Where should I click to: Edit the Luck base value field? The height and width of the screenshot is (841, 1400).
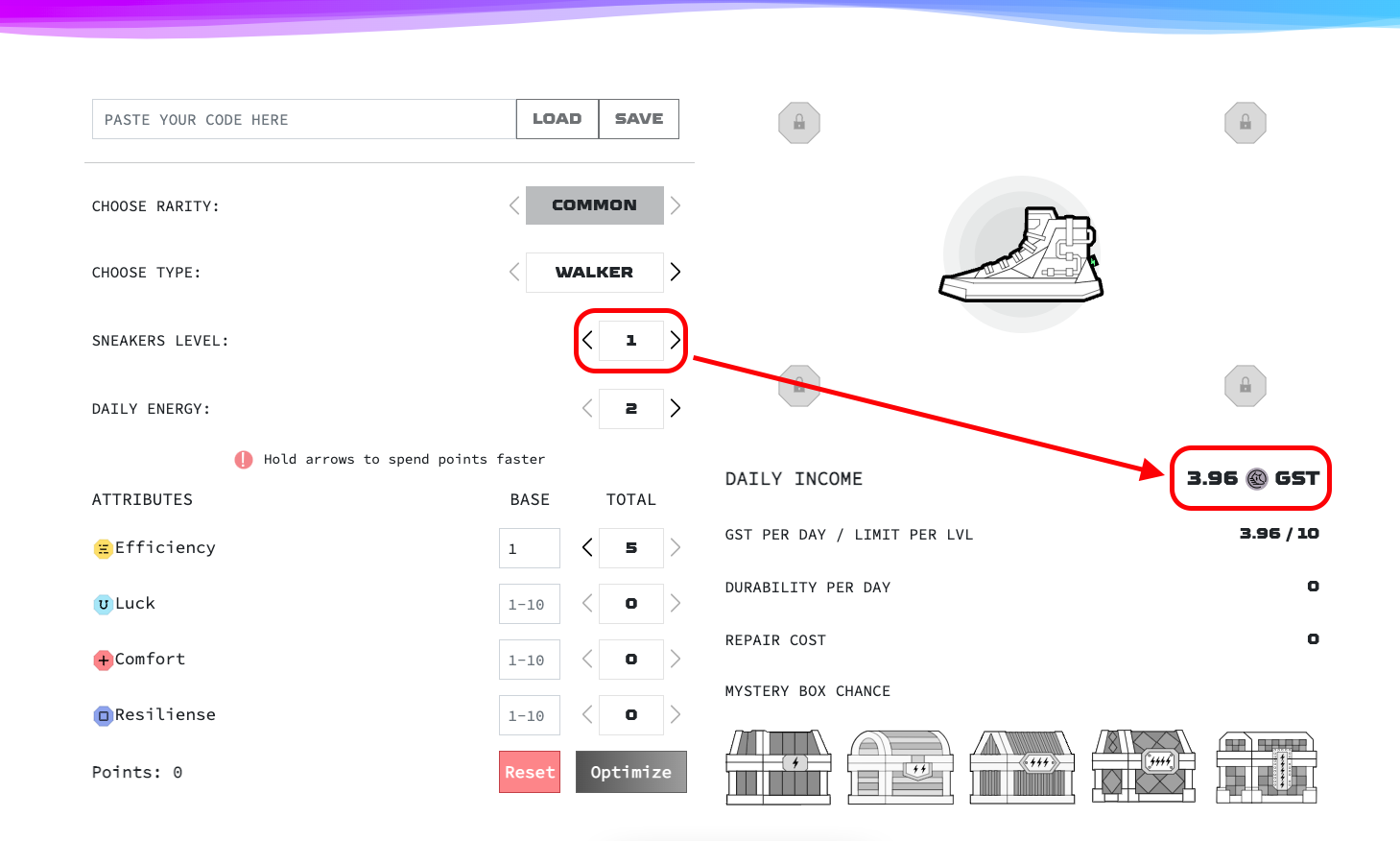click(530, 604)
